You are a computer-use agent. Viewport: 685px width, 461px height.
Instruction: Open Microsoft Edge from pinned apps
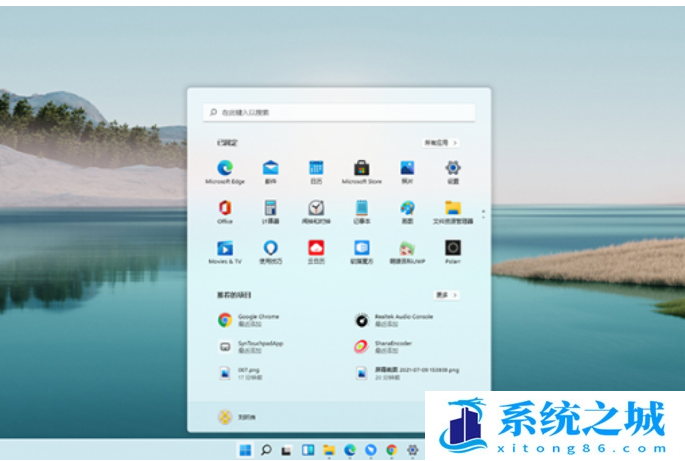click(x=225, y=168)
